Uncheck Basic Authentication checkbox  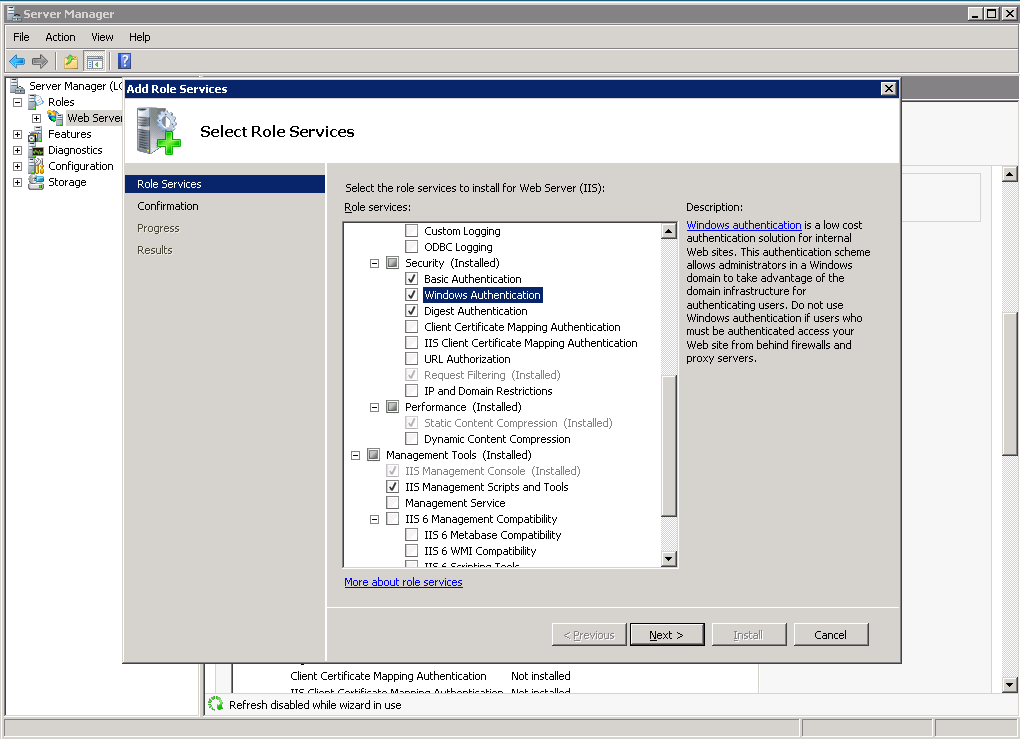point(411,278)
